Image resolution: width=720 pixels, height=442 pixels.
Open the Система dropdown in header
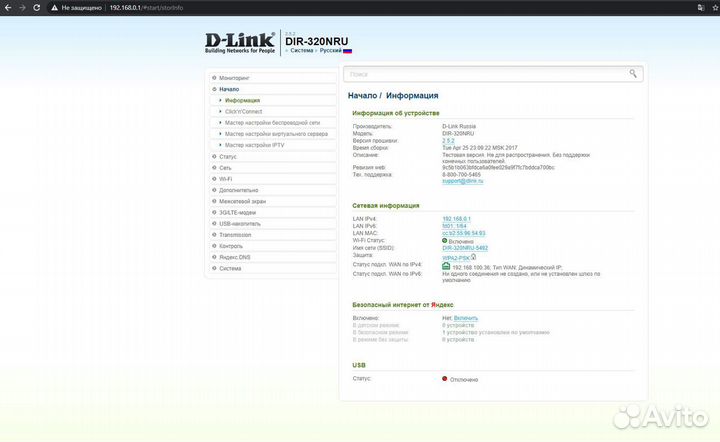point(302,50)
